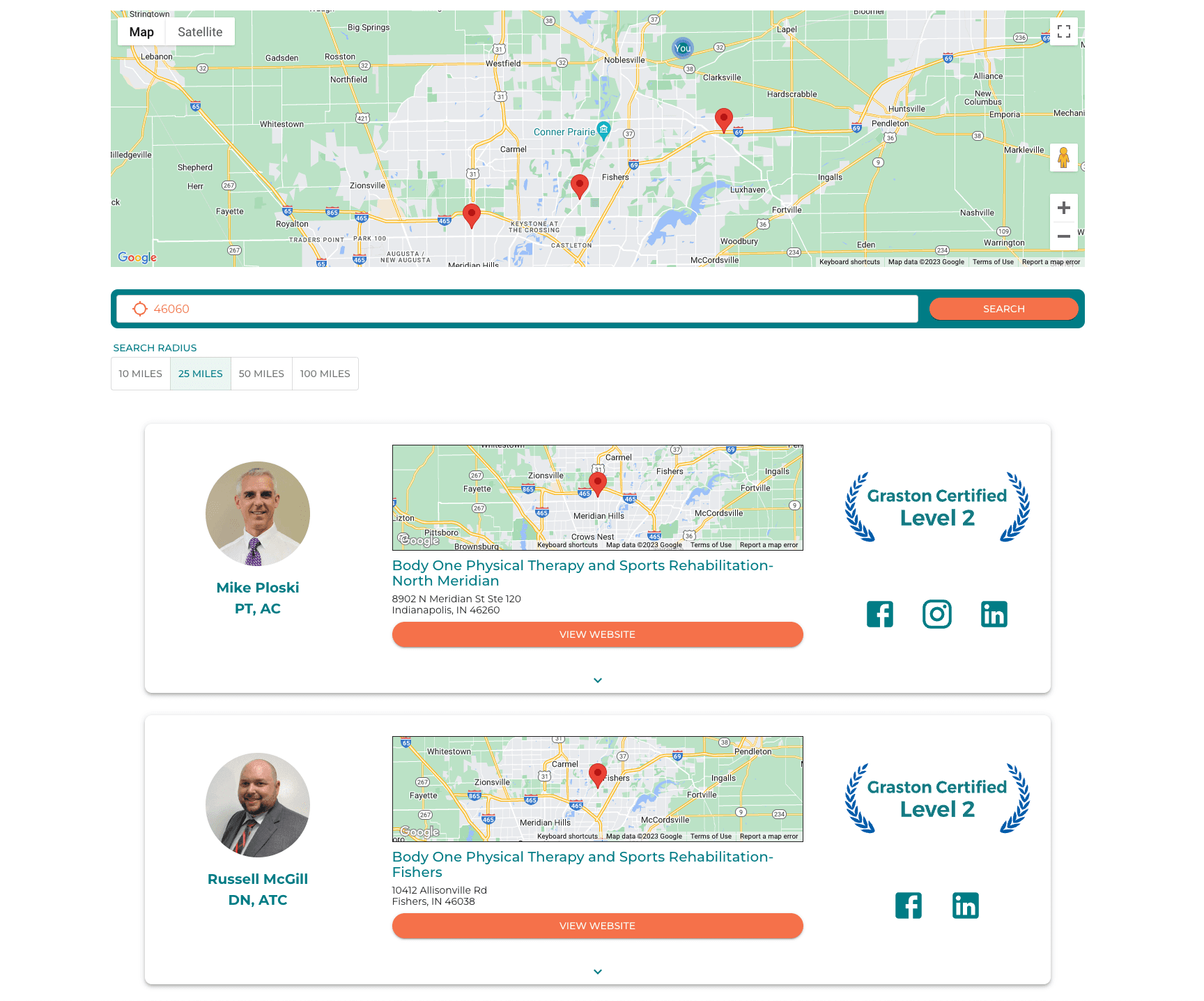Open Body One North Meridian clinic link

(x=583, y=573)
